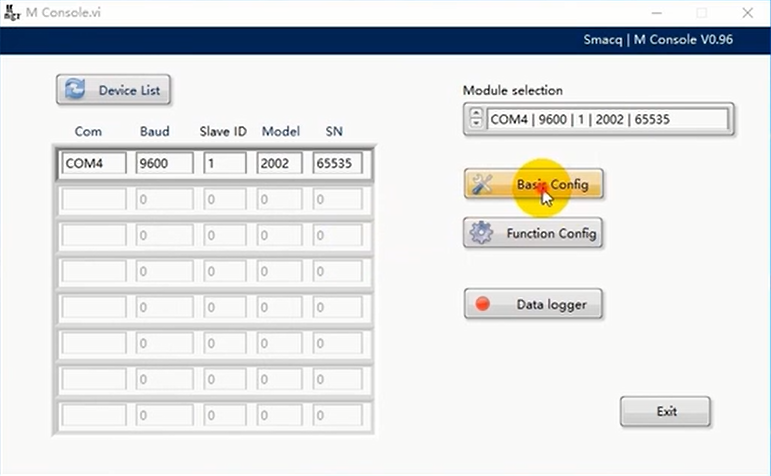Click the Slave ID cell showing 1
The image size is (771, 476).
[225, 163]
